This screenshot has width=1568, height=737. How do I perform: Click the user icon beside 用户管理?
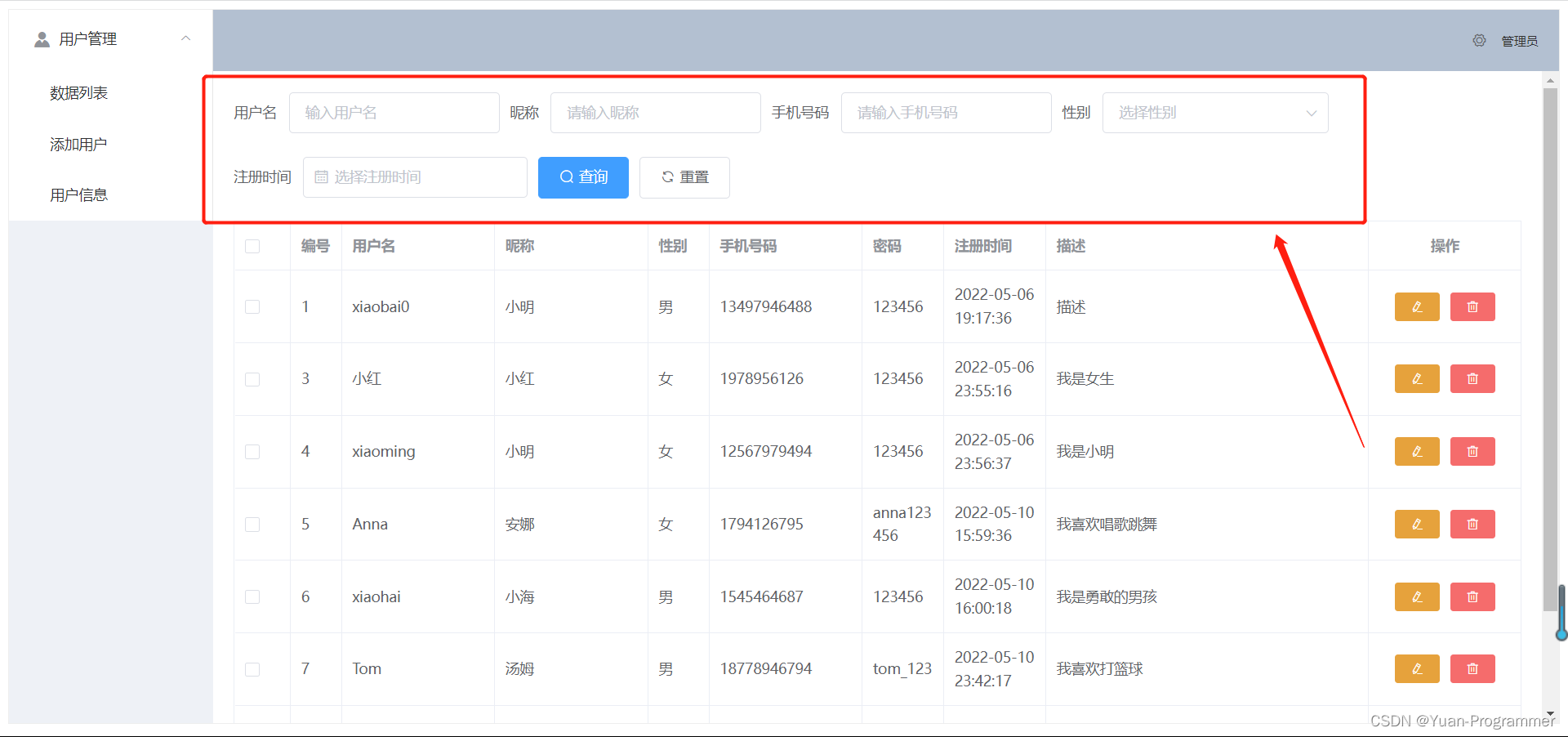pos(42,39)
